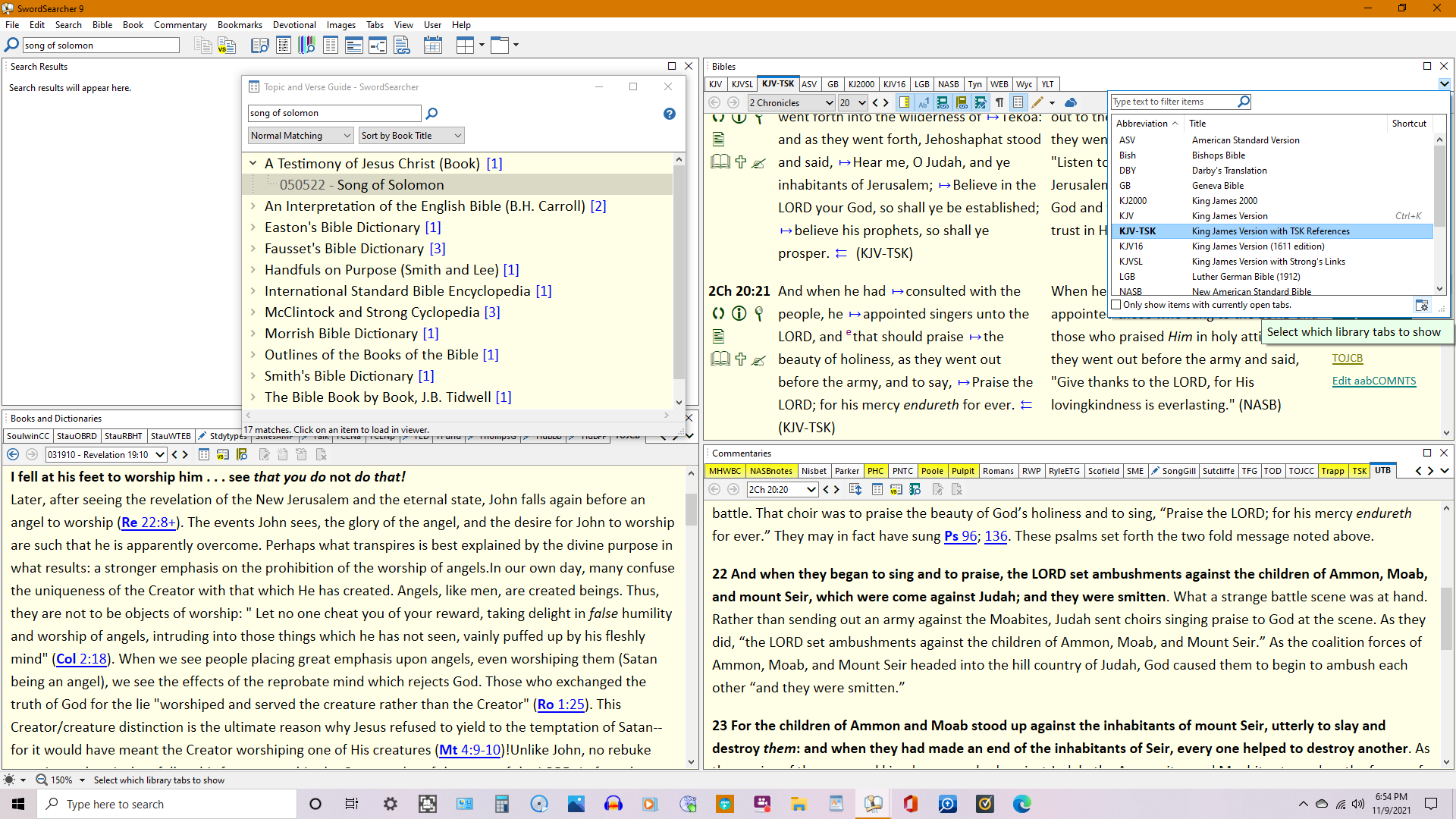The height and width of the screenshot is (819, 1456).
Task: Click the search magnifier in Topic and Verse Guide
Action: (431, 113)
